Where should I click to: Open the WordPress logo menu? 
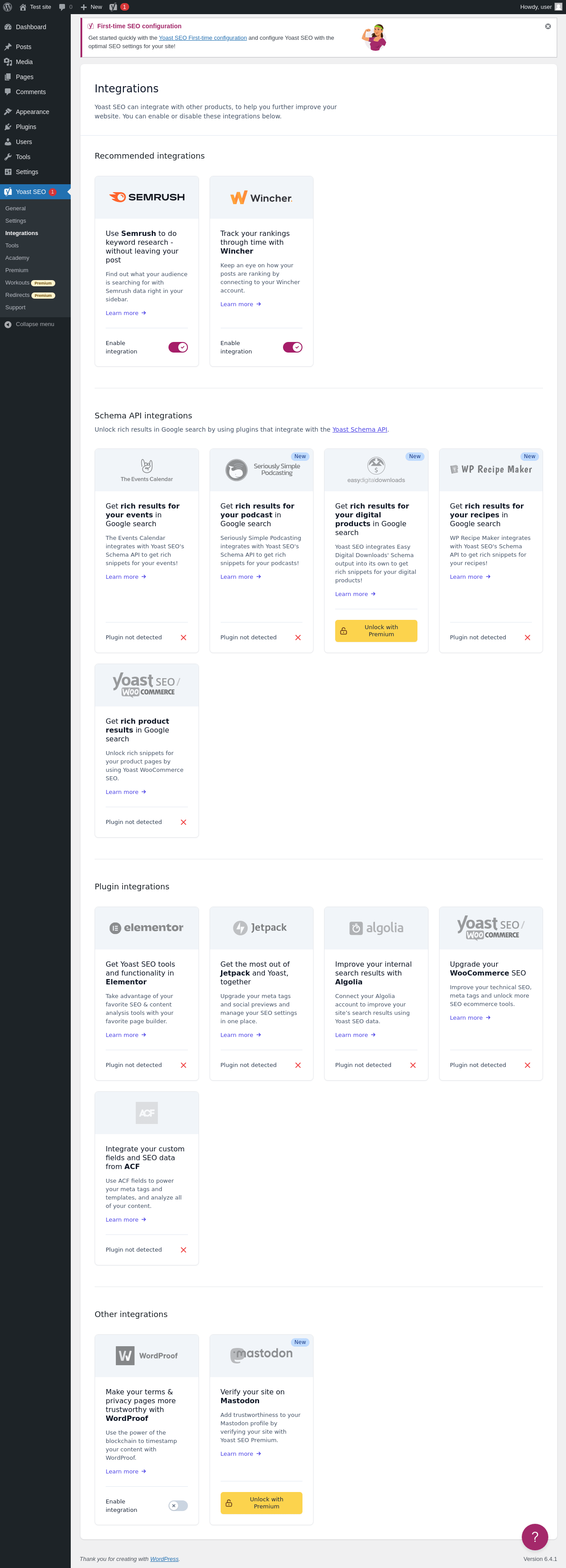[x=8, y=7]
